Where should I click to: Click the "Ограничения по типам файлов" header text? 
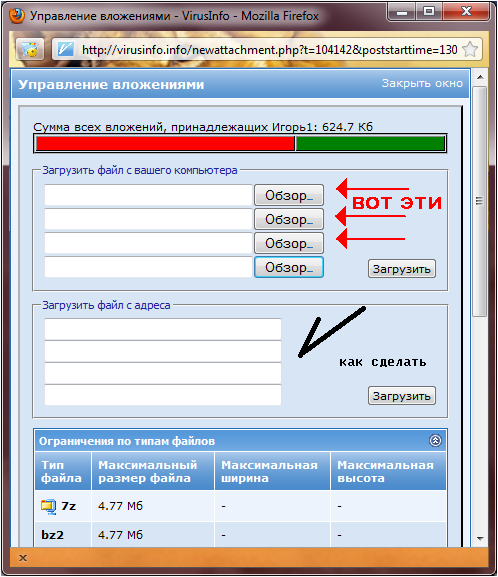(x=127, y=441)
